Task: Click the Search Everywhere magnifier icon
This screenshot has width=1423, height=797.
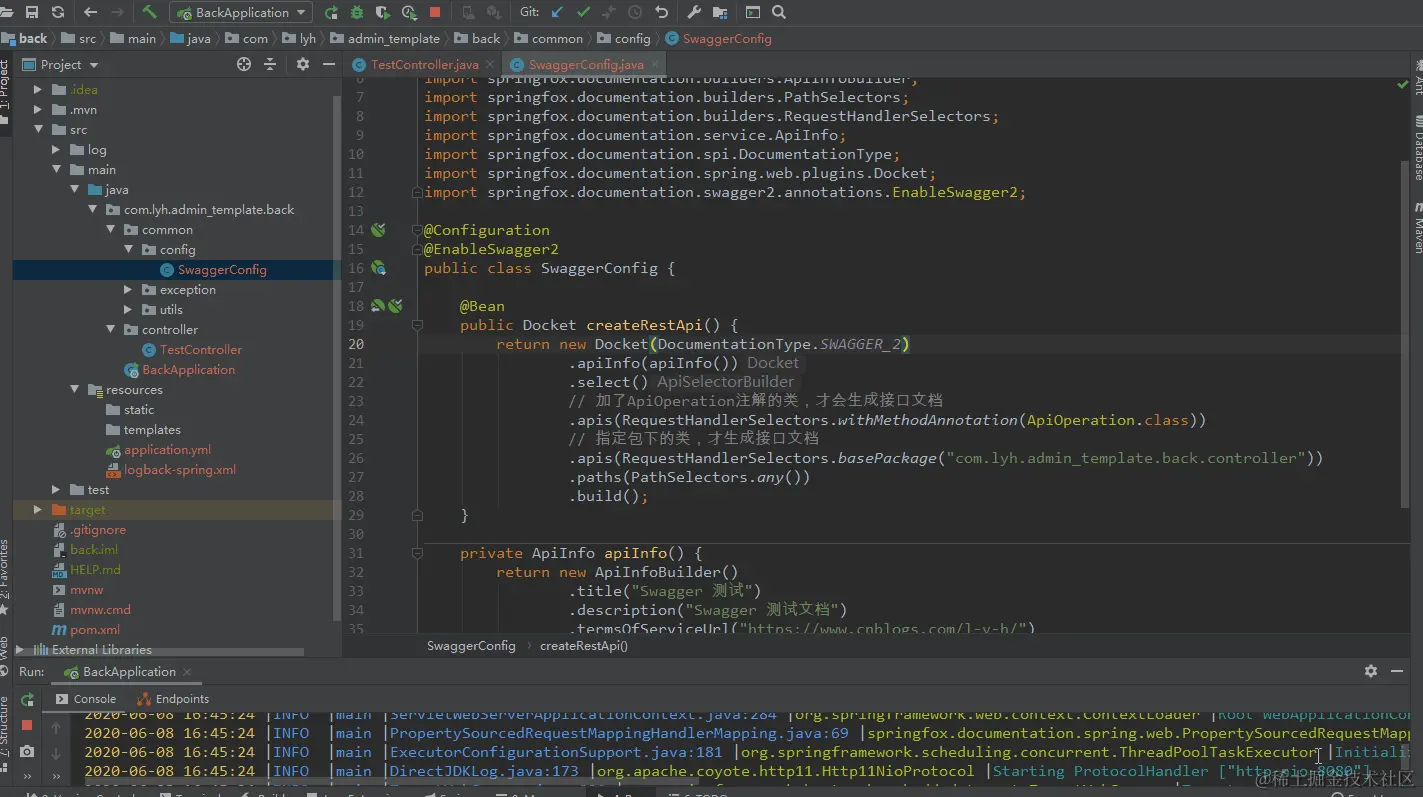Action: point(779,12)
